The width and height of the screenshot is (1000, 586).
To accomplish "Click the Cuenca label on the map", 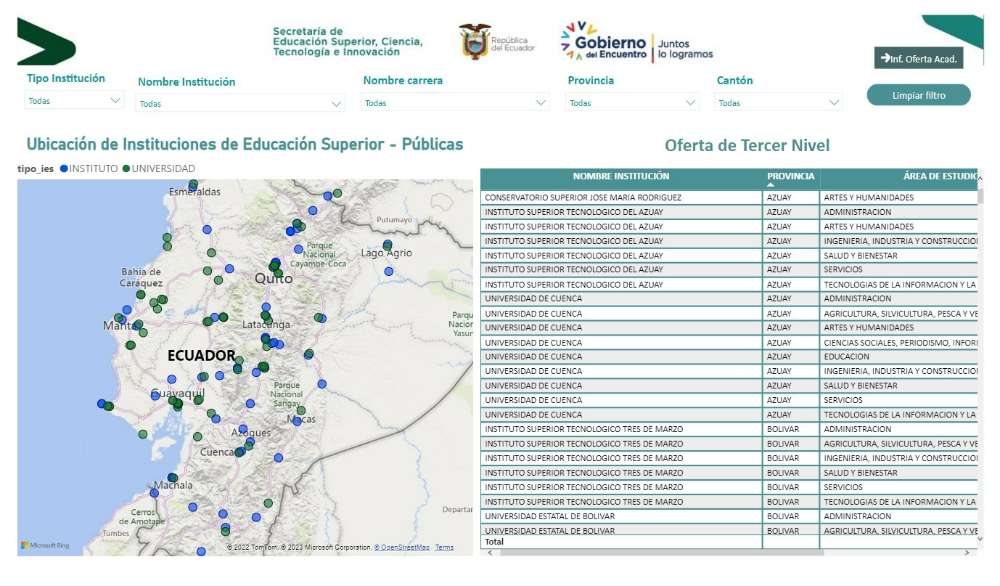I will pyautogui.click(x=217, y=452).
